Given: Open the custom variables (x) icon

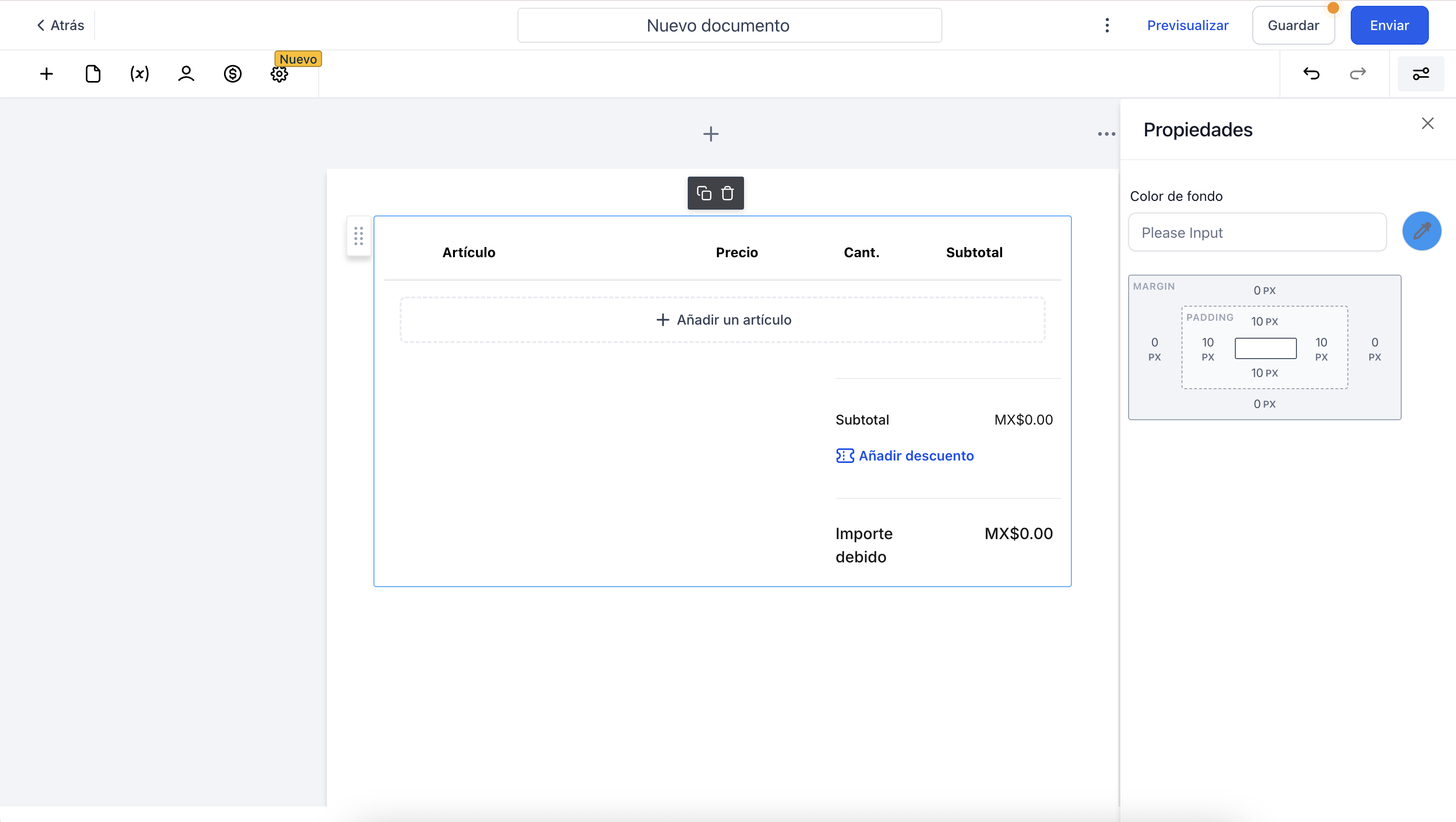Looking at the screenshot, I should (140, 74).
